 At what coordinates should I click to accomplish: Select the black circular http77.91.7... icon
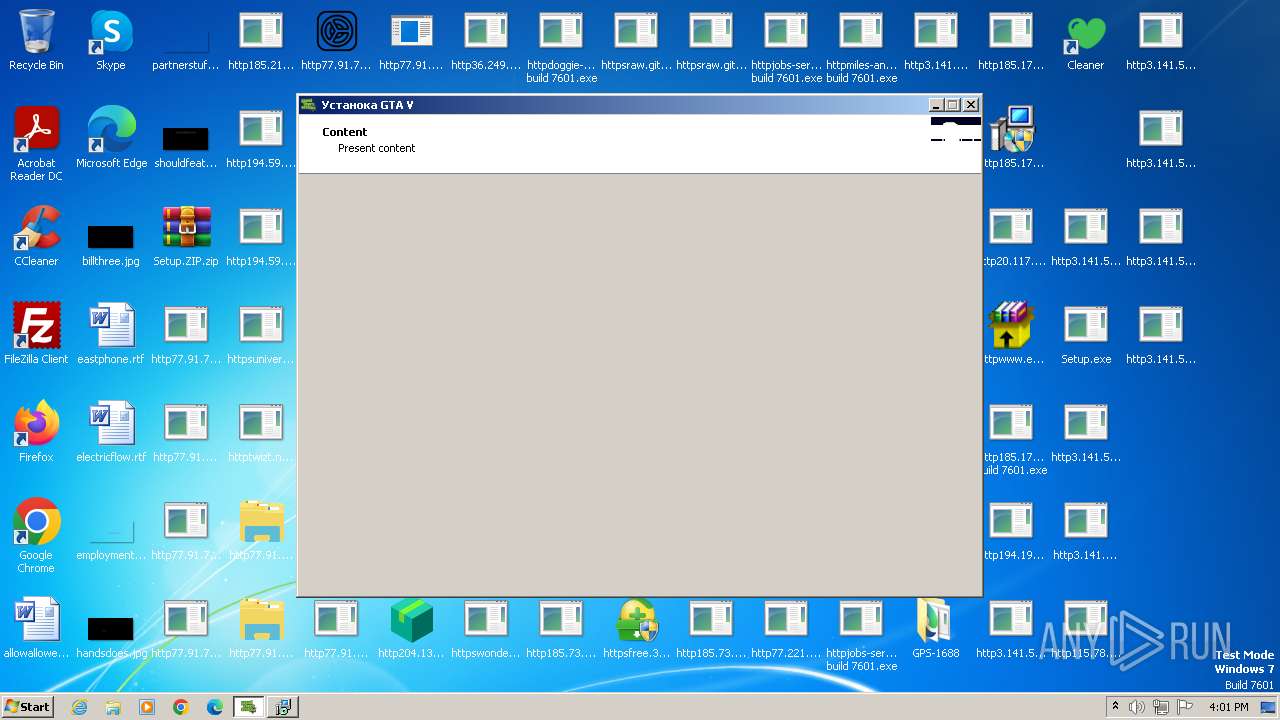(x=336, y=40)
